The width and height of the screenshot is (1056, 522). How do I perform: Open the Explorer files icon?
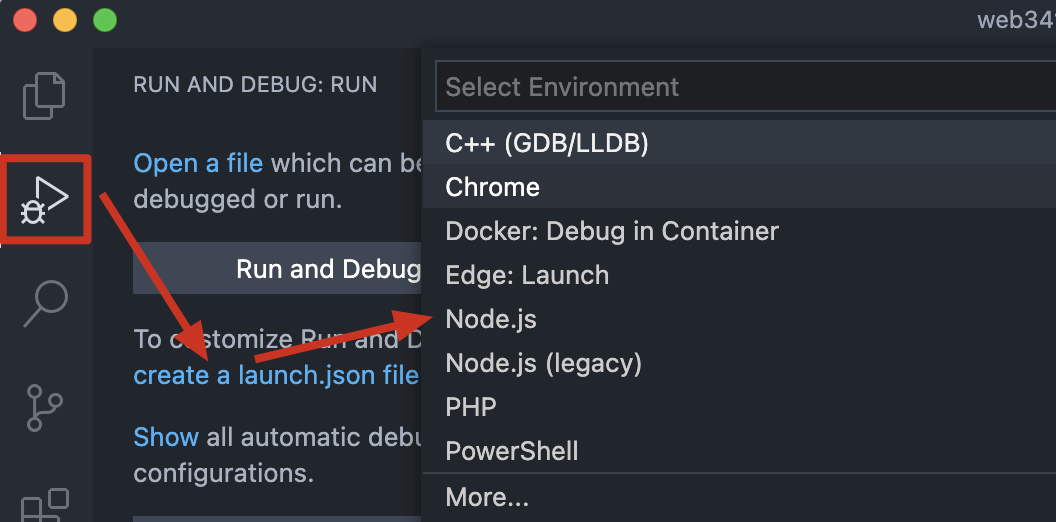(x=45, y=95)
